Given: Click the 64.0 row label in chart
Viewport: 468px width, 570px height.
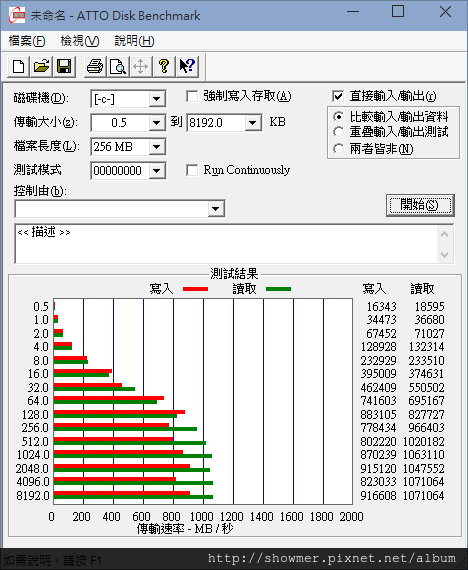Looking at the screenshot, I should pos(38,401).
